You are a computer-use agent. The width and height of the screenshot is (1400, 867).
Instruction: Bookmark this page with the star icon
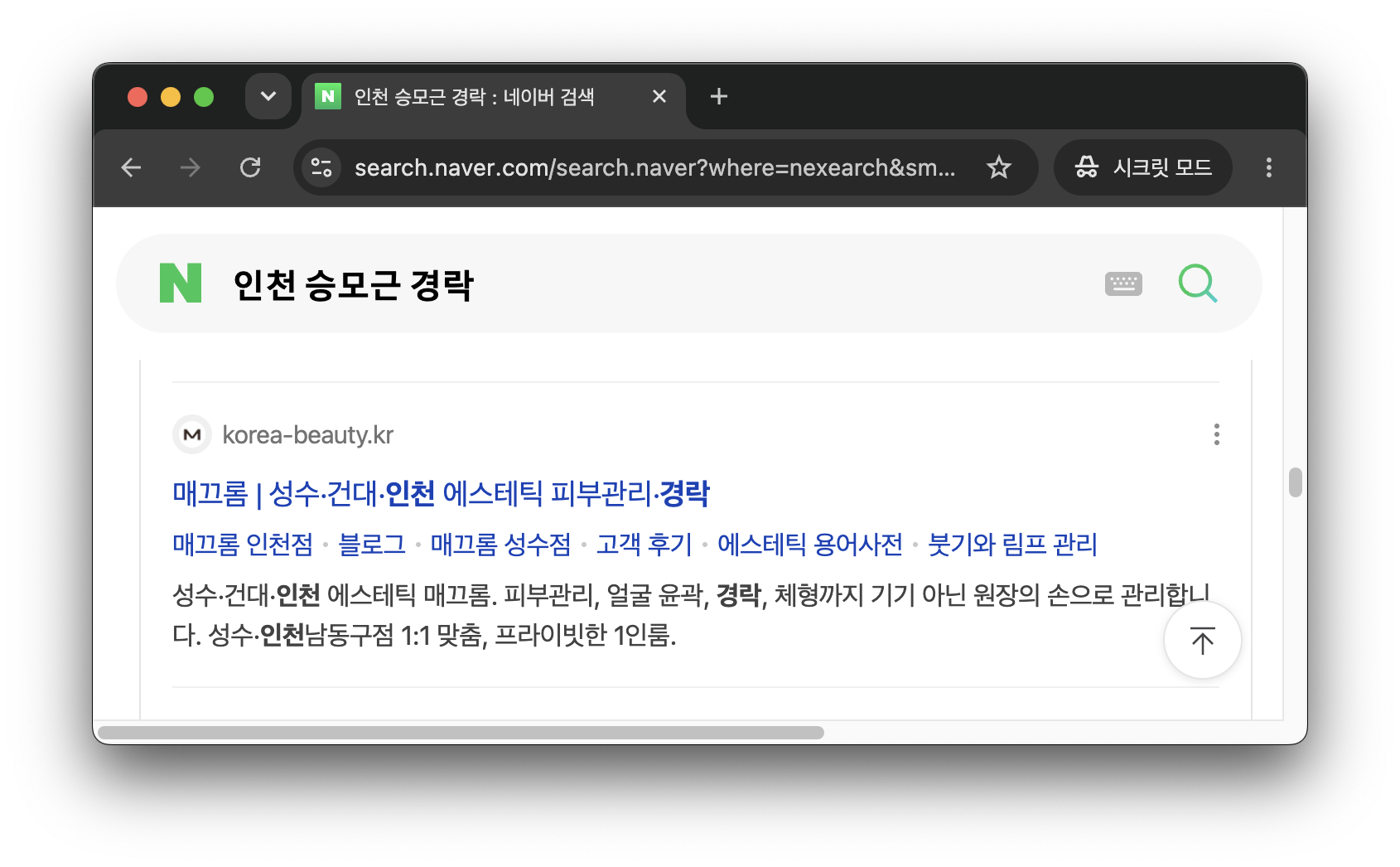click(999, 167)
